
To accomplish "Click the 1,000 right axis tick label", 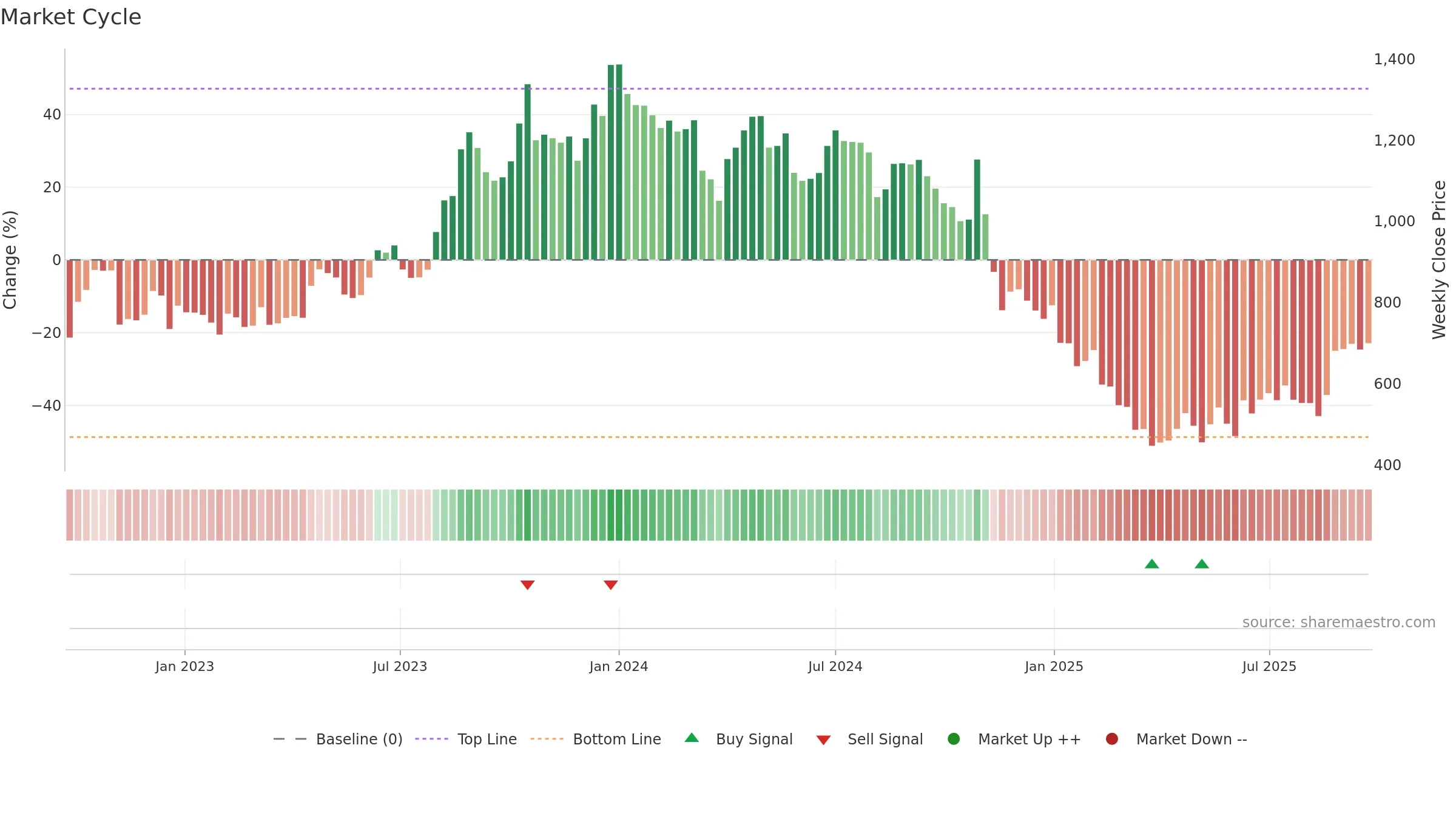I will click(1394, 221).
